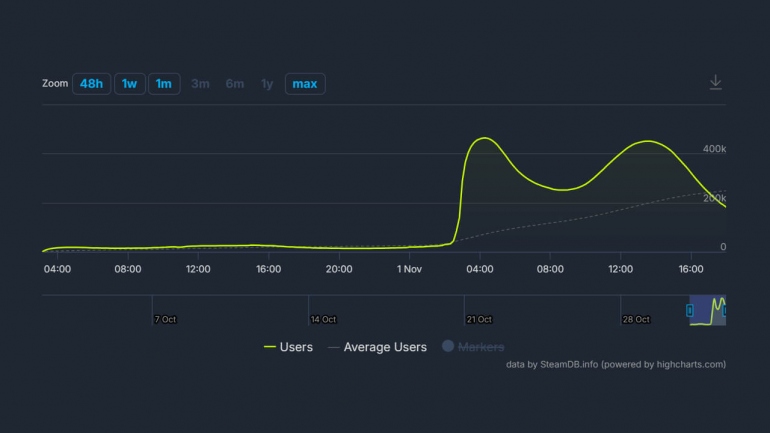This screenshot has height=433, width=770.
Task: Click the right navigator range handle
Action: [724, 311]
